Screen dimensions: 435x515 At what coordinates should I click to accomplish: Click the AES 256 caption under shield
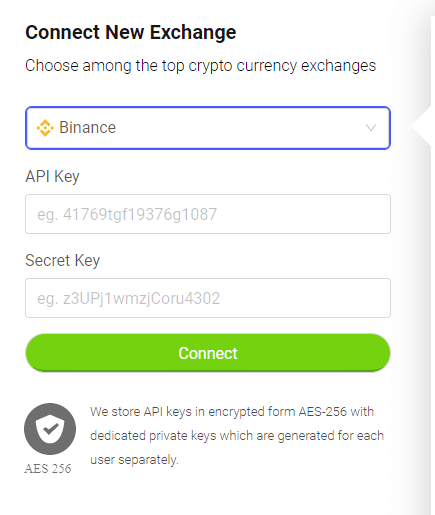click(x=48, y=468)
